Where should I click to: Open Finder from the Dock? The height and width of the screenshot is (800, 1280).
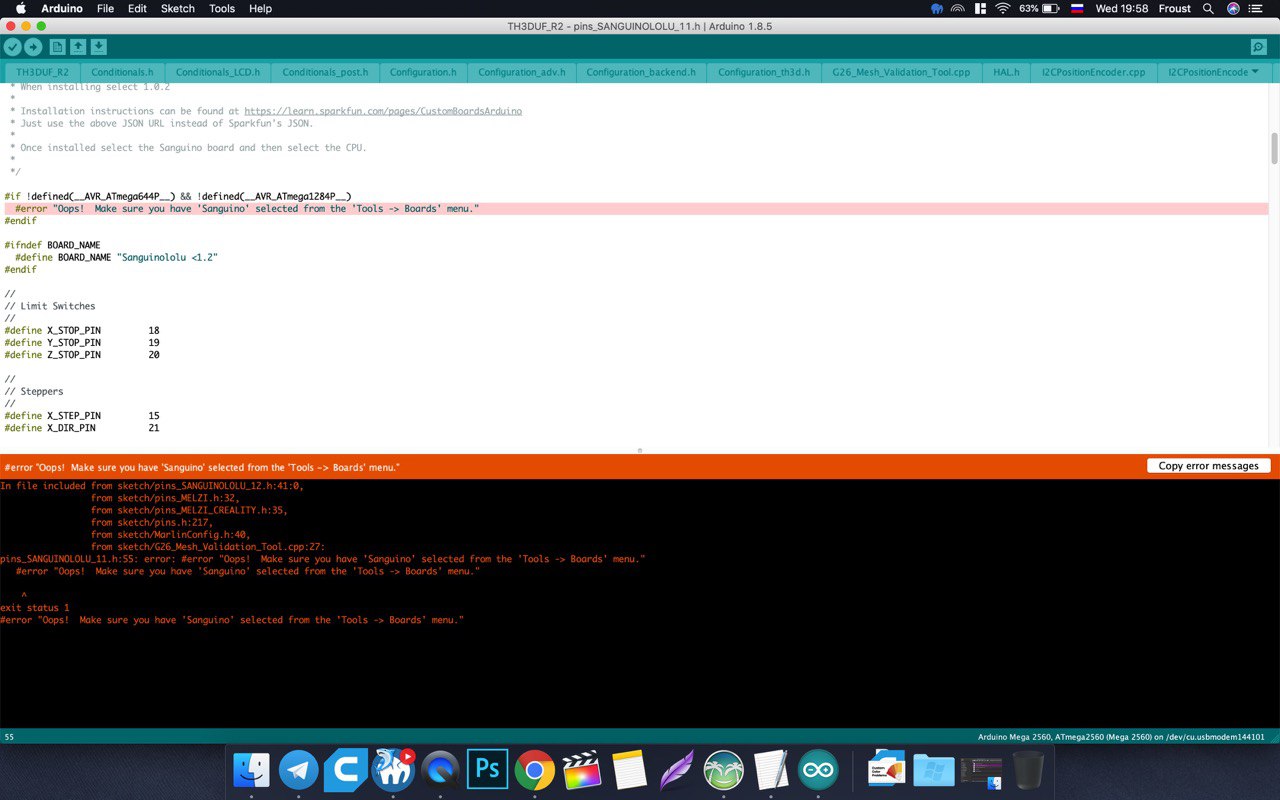coord(252,770)
